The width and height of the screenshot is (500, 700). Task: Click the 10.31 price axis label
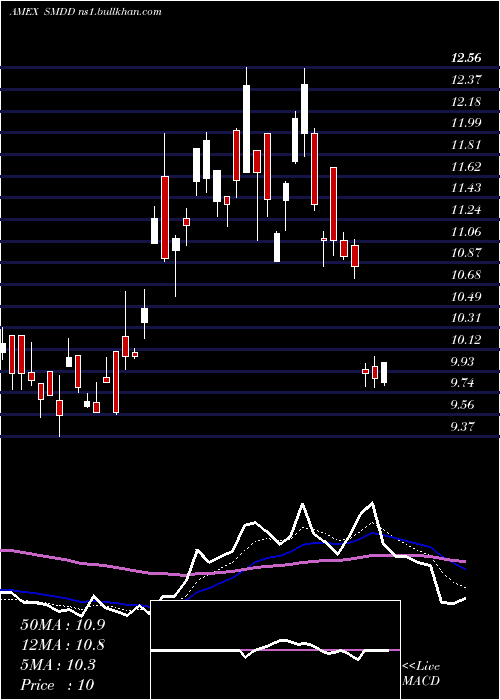[466, 318]
